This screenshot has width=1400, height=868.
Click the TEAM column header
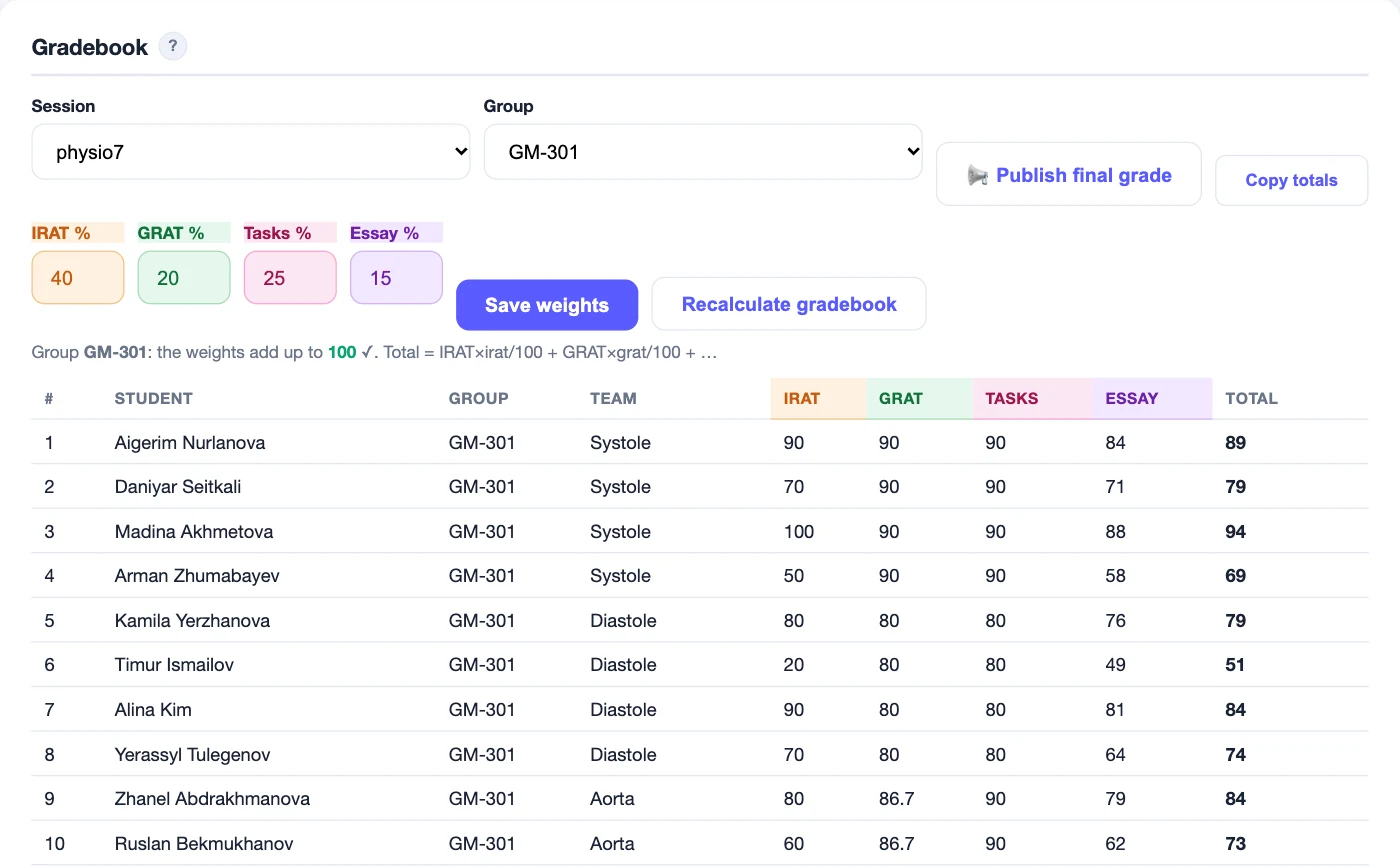pyautogui.click(x=613, y=398)
